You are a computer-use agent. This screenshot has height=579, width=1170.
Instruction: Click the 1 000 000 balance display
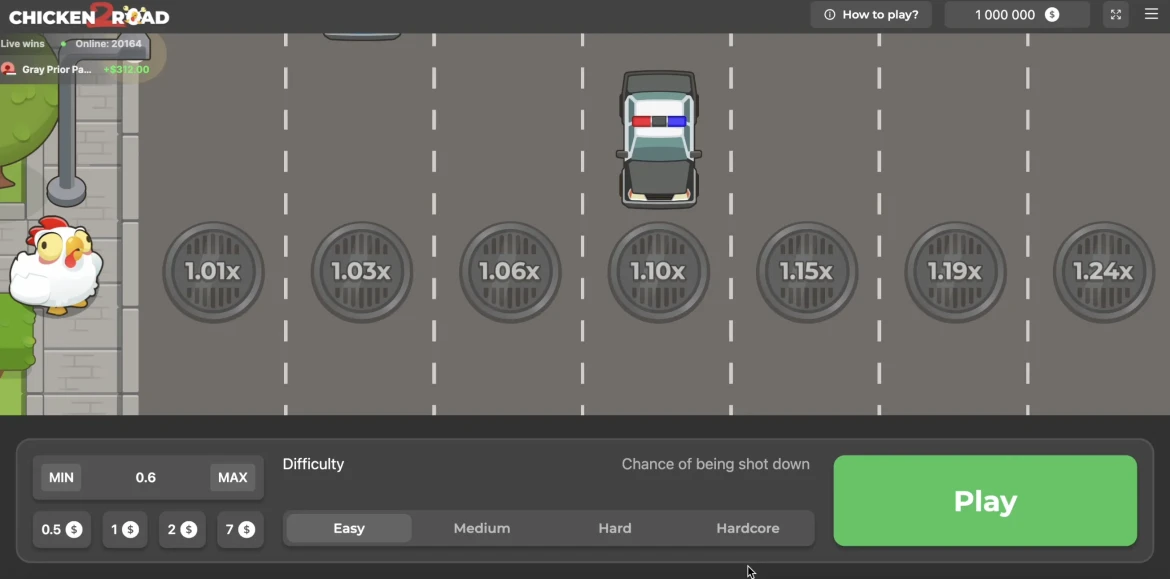(x=1017, y=15)
